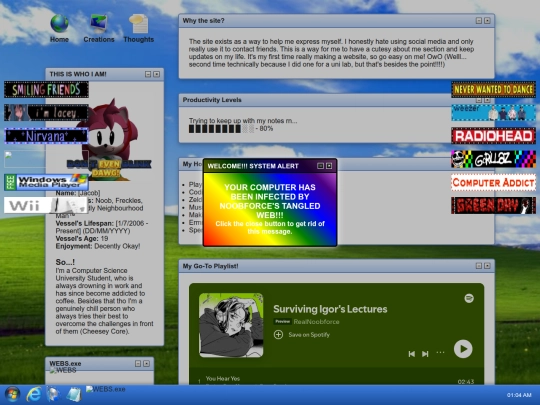Click the Surviving Igor's Lectures title link

coord(330,309)
